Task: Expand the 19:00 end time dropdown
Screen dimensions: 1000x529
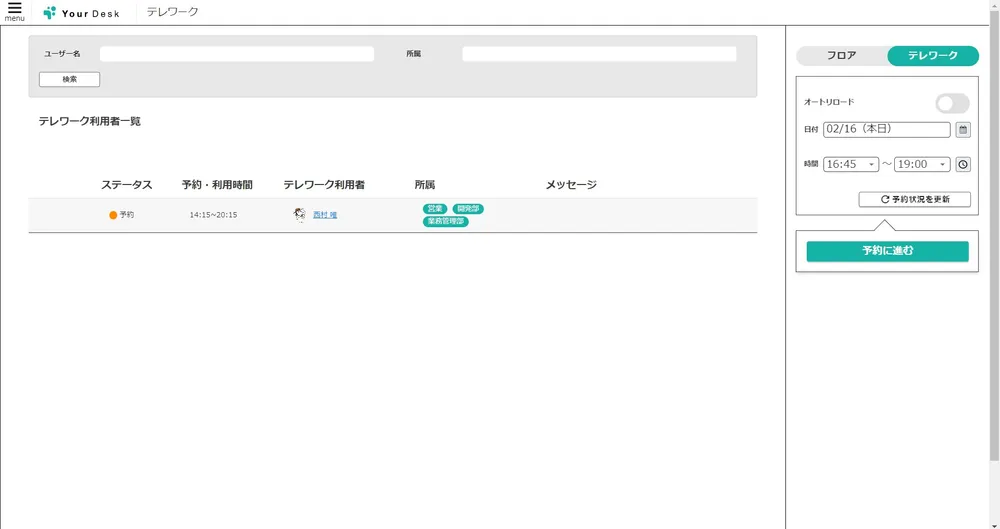Action: [922, 164]
